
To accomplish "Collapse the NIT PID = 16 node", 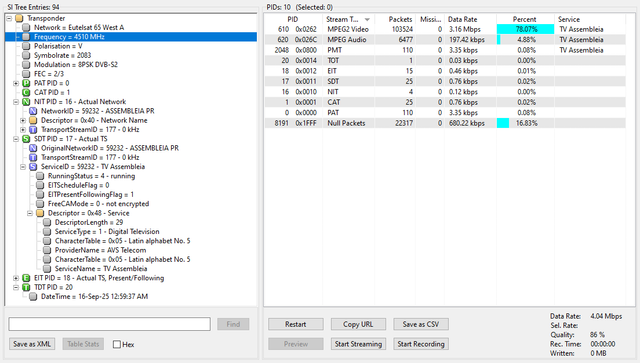I will click(16, 102).
